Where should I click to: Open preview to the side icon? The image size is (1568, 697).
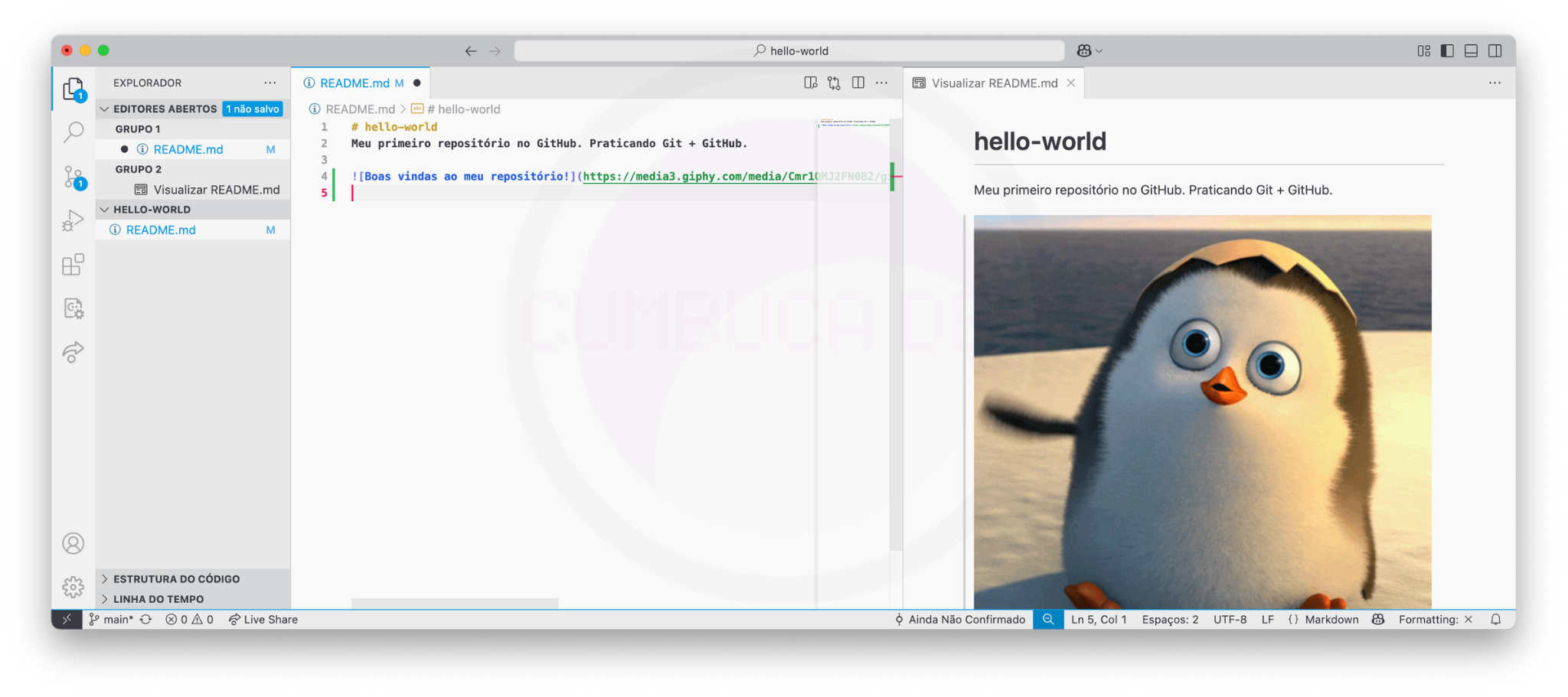810,83
